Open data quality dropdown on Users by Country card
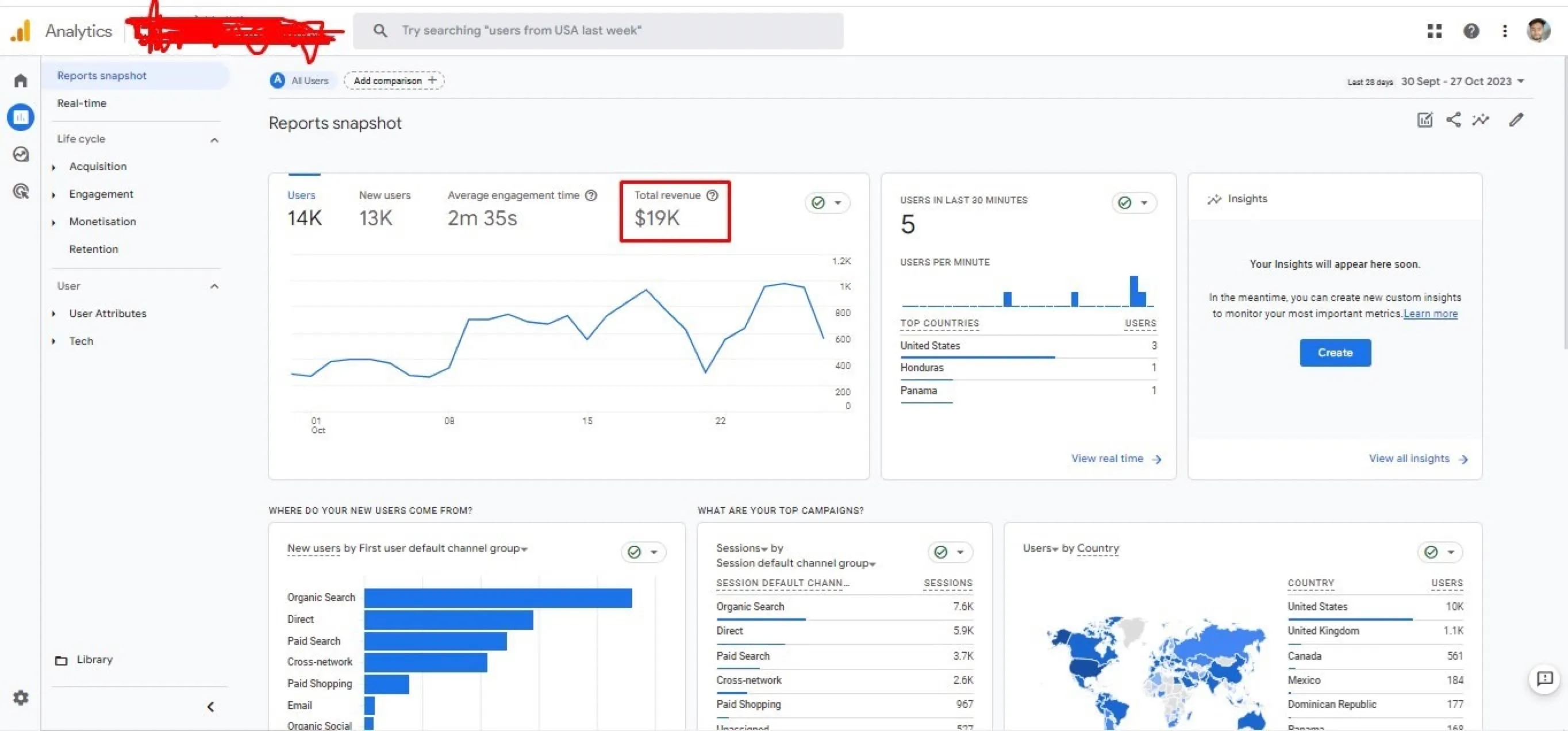Image resolution: width=1568 pixels, height=731 pixels. tap(1440, 552)
